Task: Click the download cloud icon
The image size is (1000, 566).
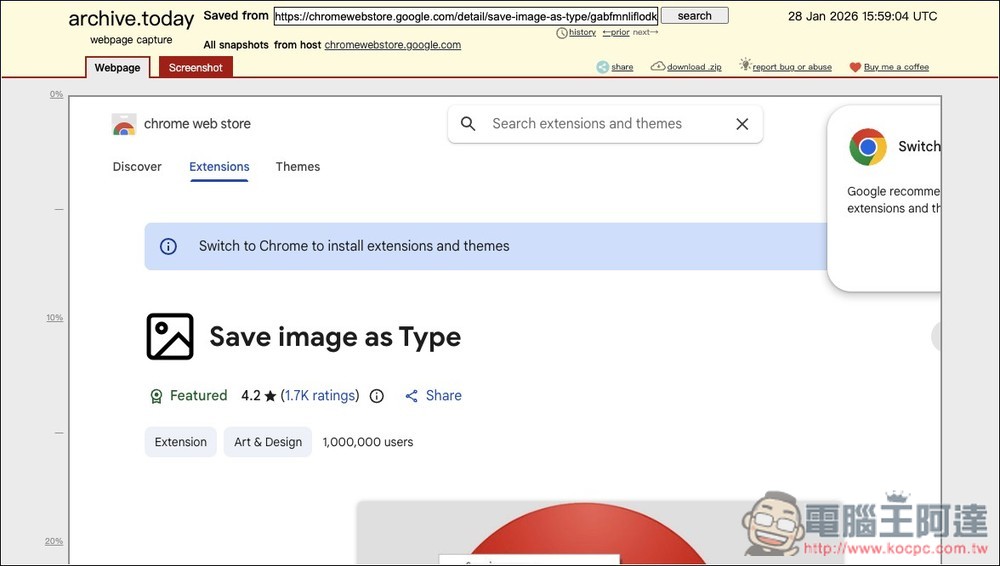Action: (x=658, y=66)
